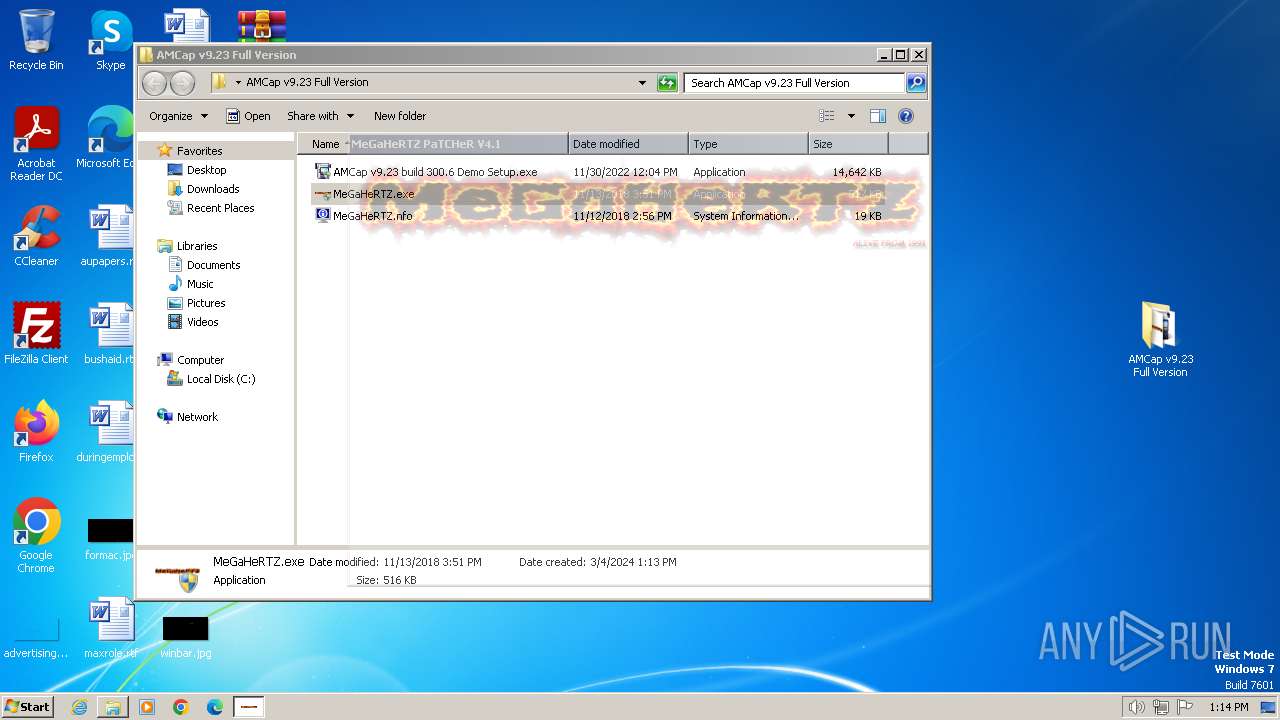Viewport: 1280px width, 720px height.
Task: Click the AMCap v9.23 Full Version desktop folder
Action: point(1160,340)
